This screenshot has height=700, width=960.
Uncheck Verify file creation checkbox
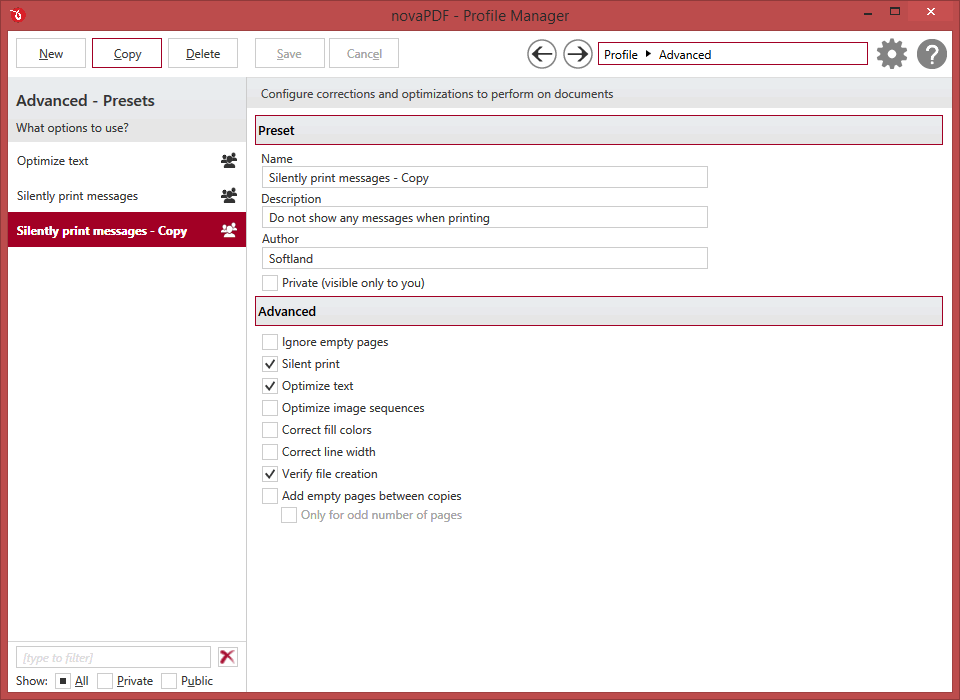270,474
